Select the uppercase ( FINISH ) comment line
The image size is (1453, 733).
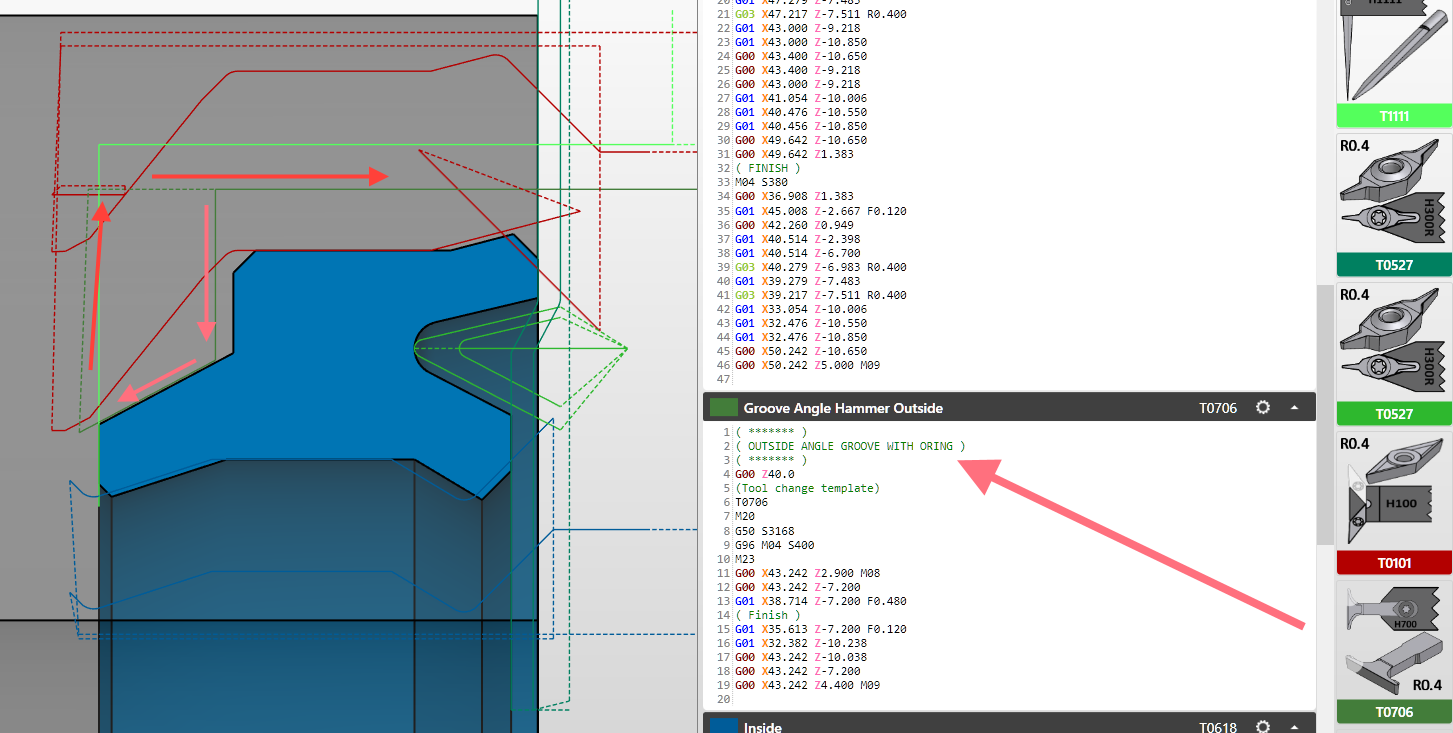tap(767, 168)
